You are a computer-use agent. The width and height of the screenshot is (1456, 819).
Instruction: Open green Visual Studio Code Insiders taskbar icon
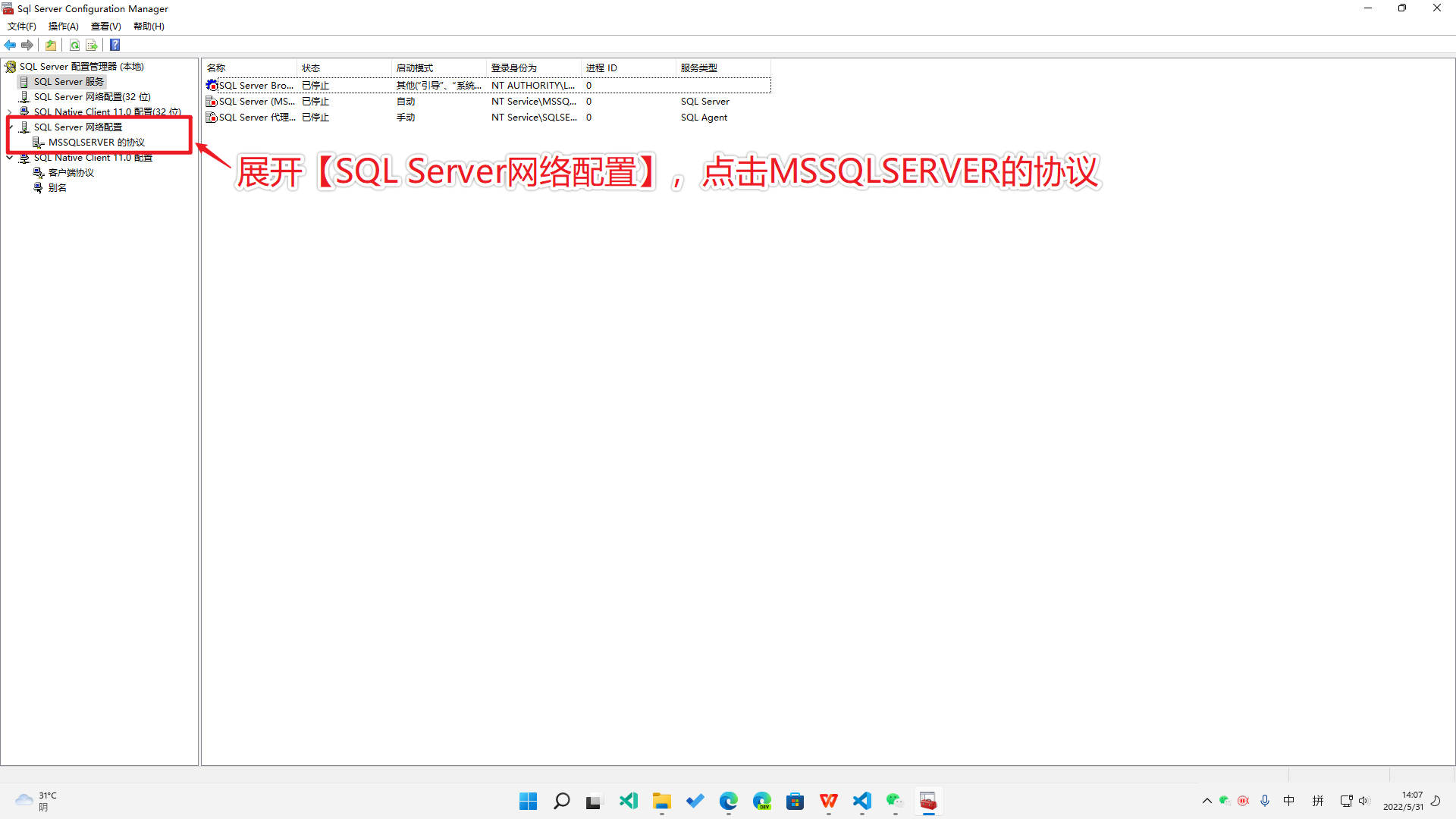629,801
